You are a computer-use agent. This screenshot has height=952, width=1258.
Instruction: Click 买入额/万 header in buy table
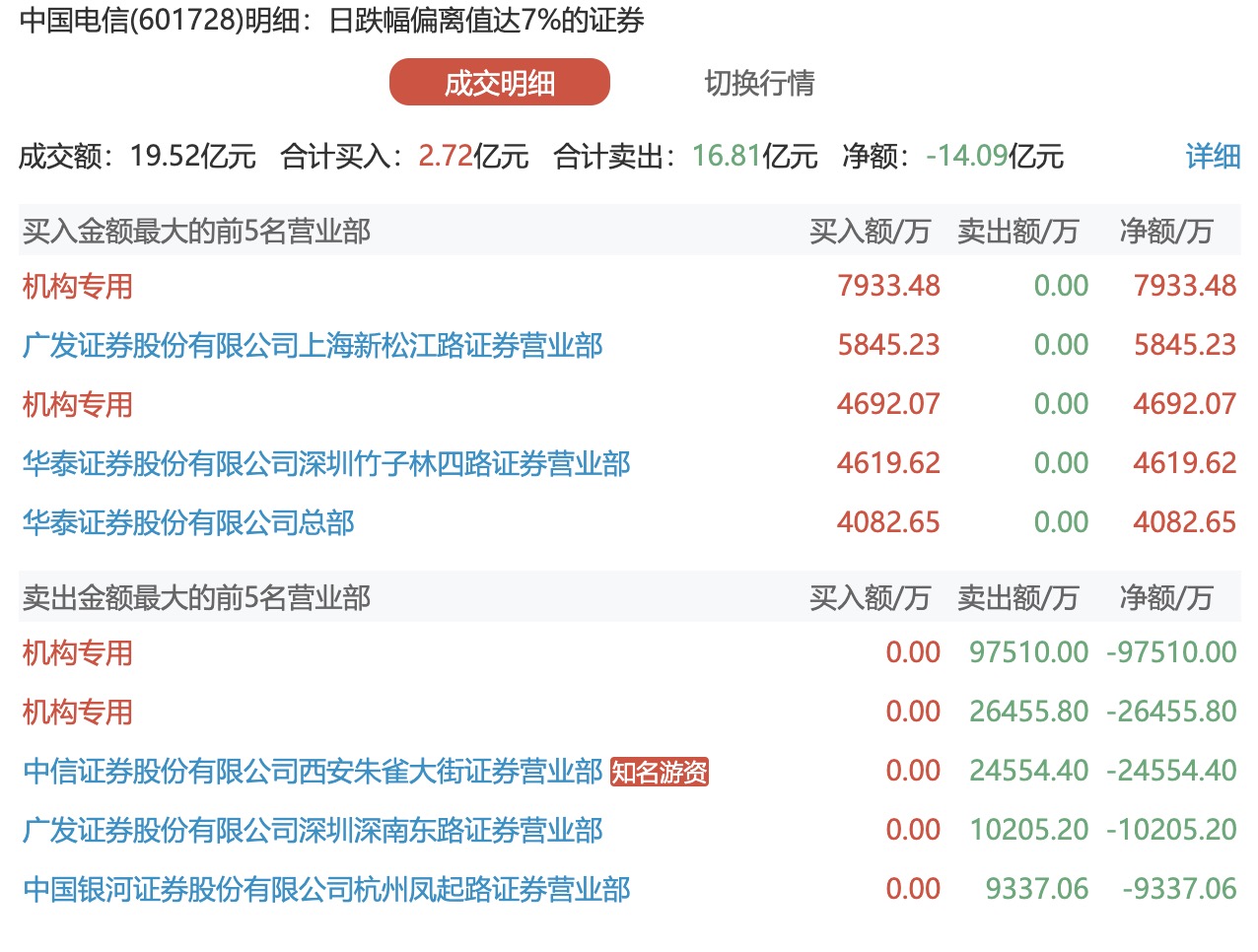(x=870, y=232)
